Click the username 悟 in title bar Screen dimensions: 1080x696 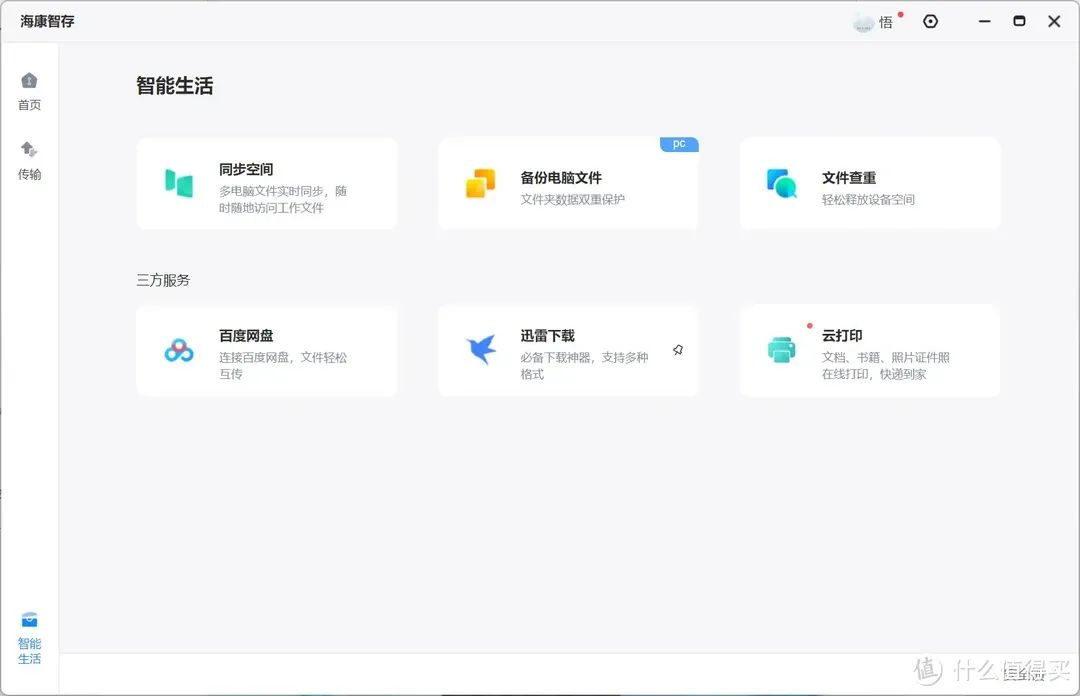click(886, 23)
